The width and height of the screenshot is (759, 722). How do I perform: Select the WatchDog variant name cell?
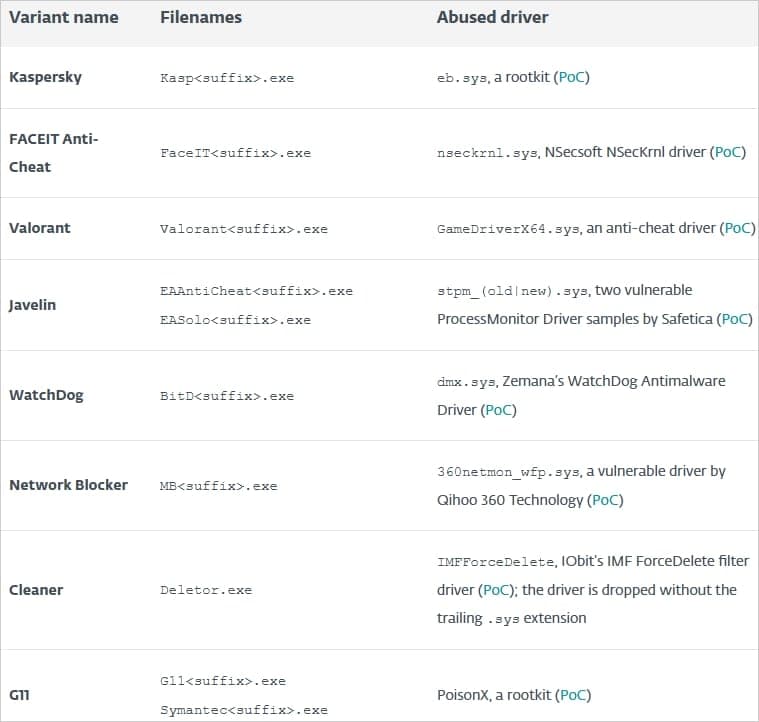[x=46, y=395]
